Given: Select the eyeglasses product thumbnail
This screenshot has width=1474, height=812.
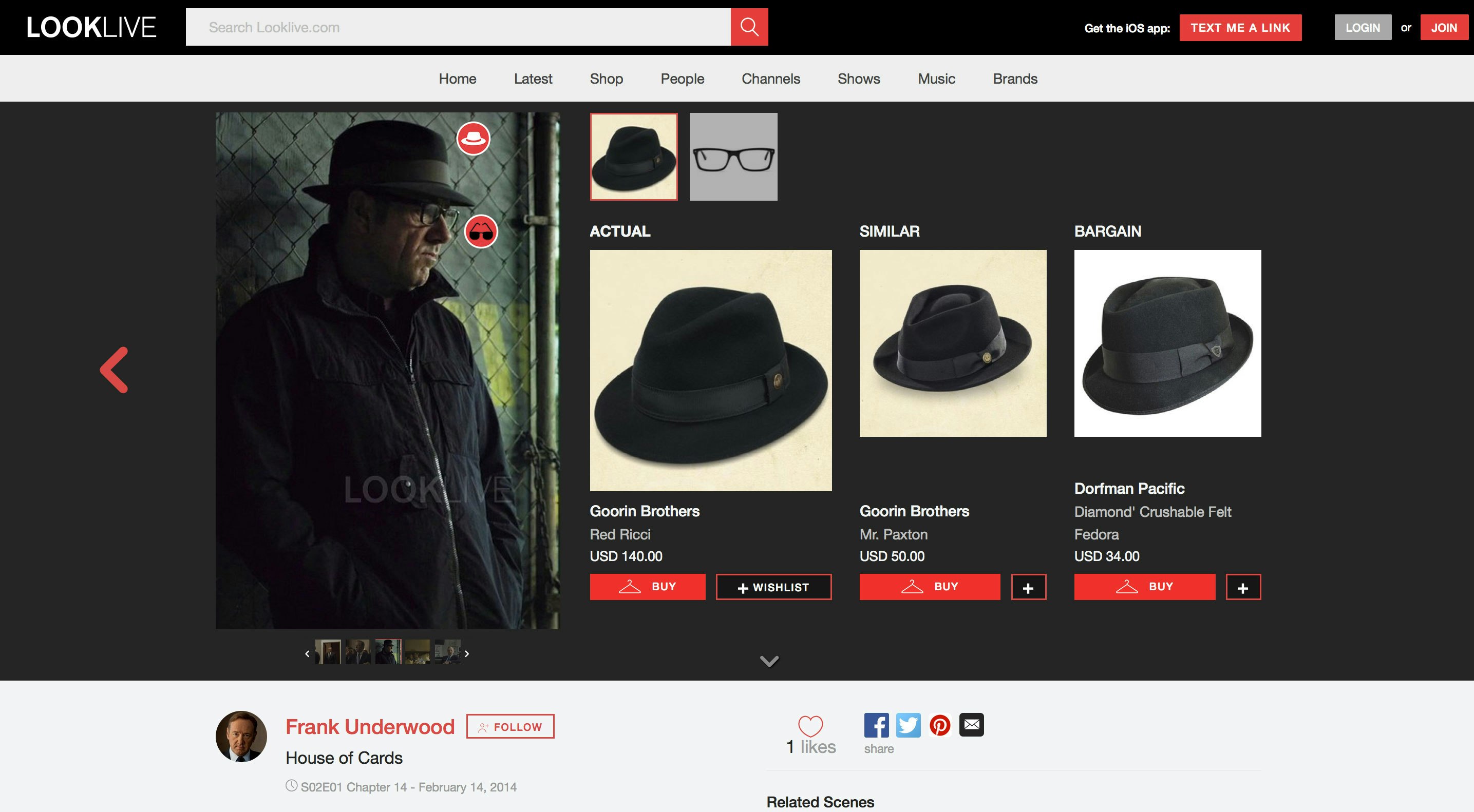Looking at the screenshot, I should point(733,157).
